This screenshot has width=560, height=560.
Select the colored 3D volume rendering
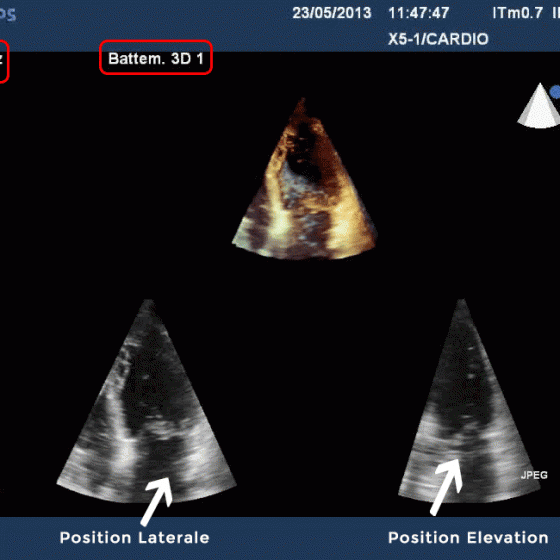click(x=304, y=179)
